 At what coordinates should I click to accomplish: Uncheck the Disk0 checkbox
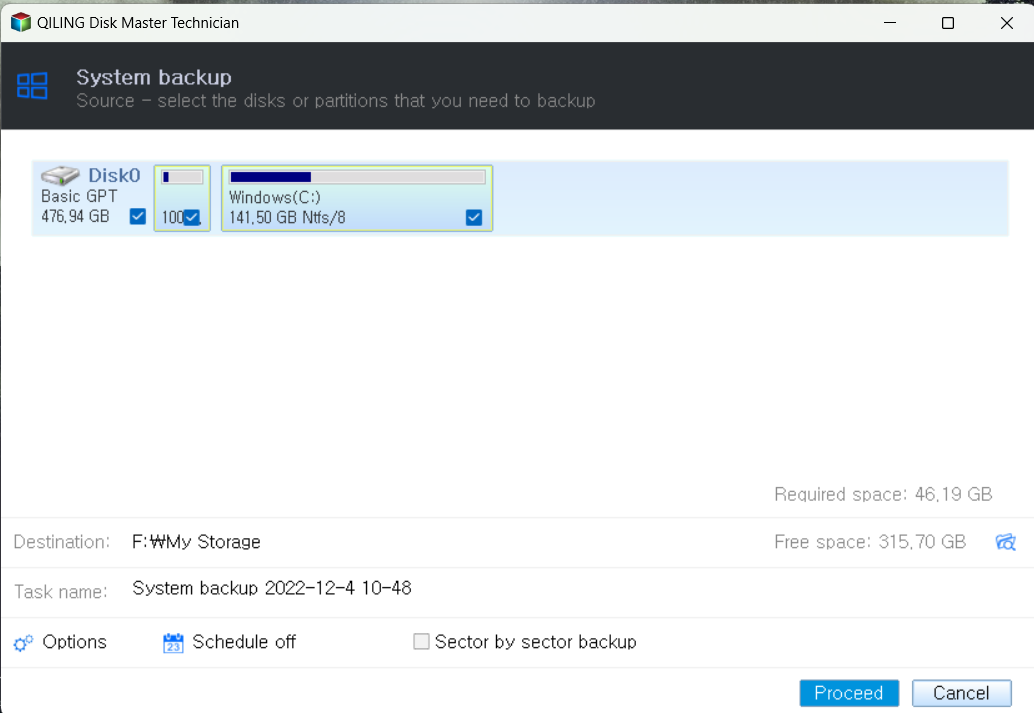138,216
